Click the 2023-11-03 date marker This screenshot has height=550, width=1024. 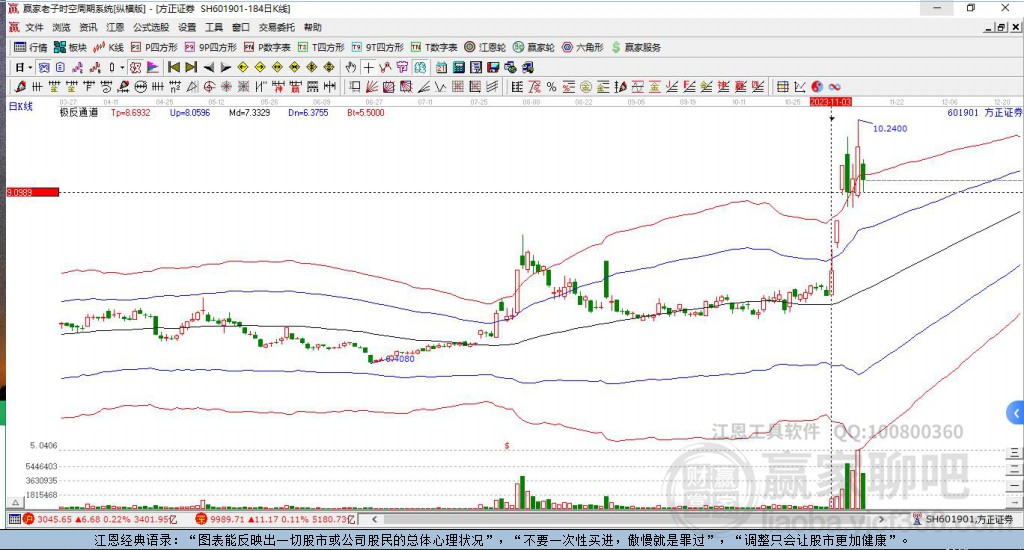[x=831, y=103]
